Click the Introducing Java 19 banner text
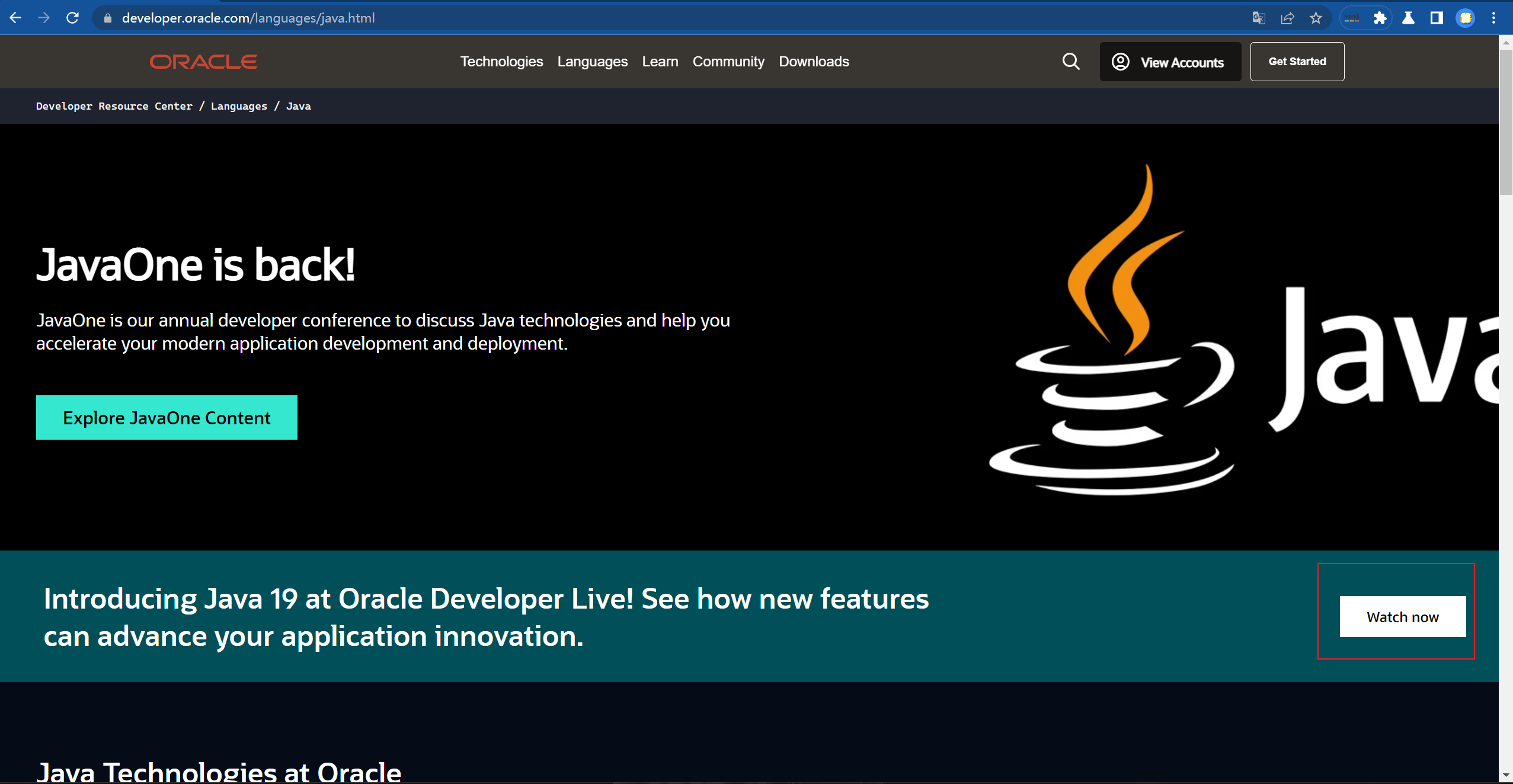The image size is (1513, 784). click(x=486, y=617)
